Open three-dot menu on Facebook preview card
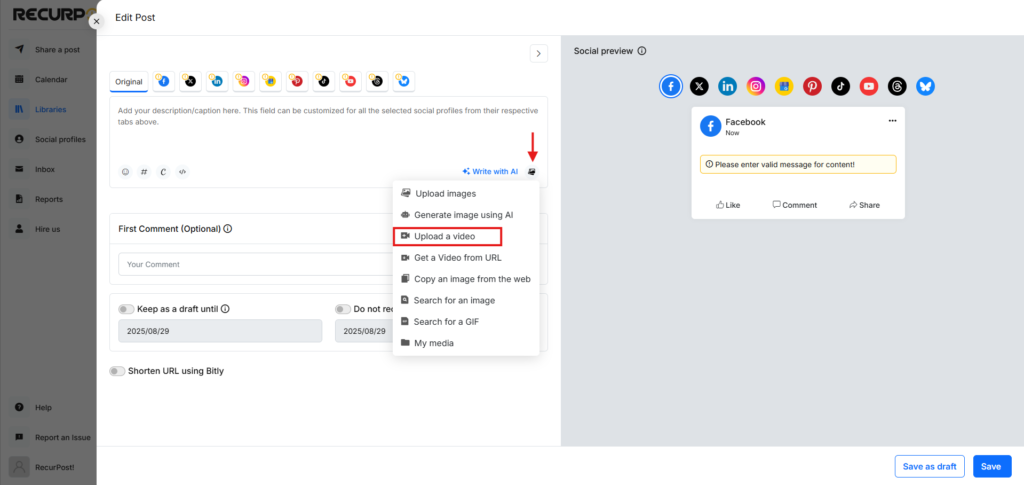The width and height of the screenshot is (1024, 485). tap(892, 121)
